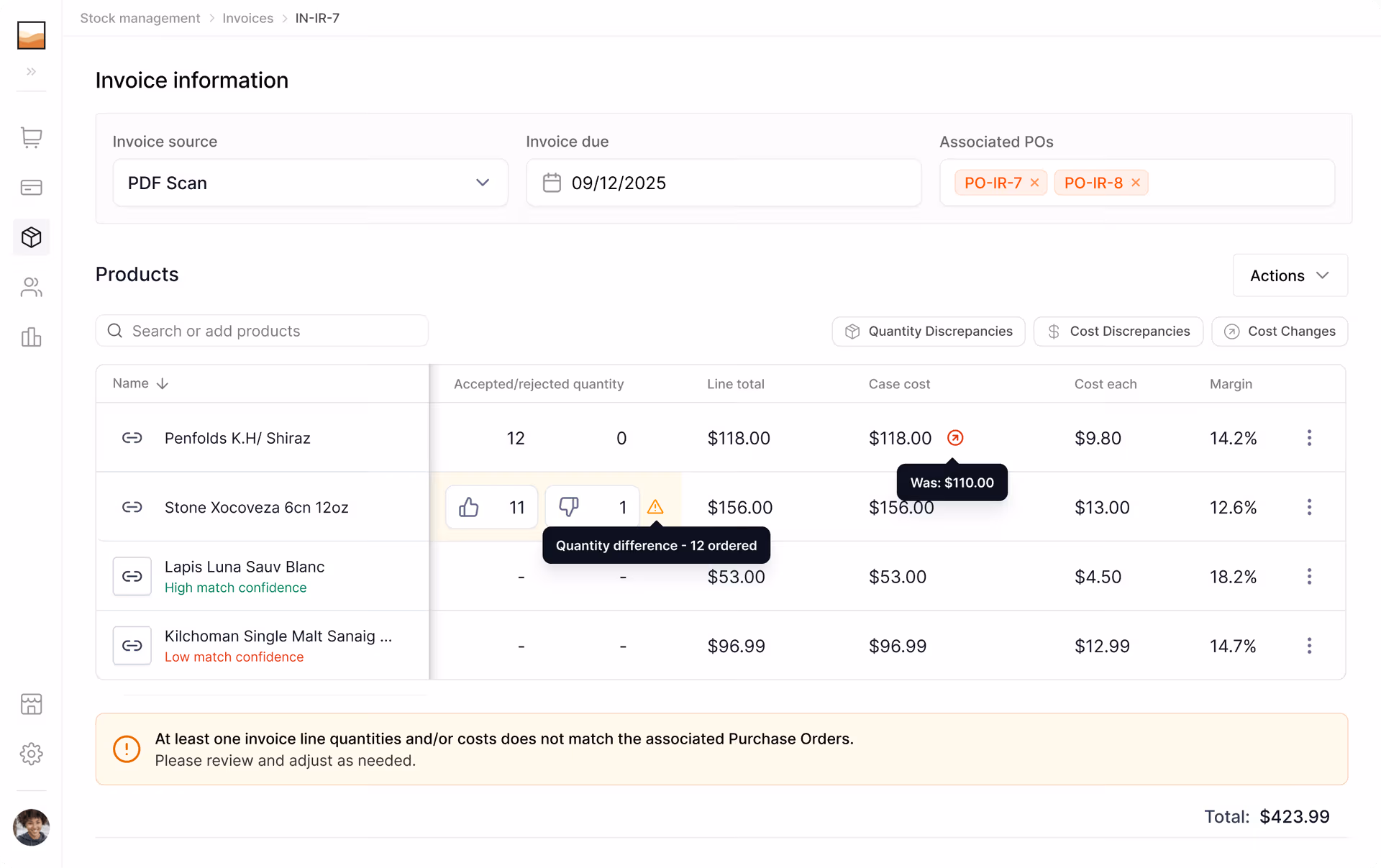Open the shopping cart sidebar icon
Image resolution: width=1381 pixels, height=868 pixels.
pyautogui.click(x=31, y=137)
